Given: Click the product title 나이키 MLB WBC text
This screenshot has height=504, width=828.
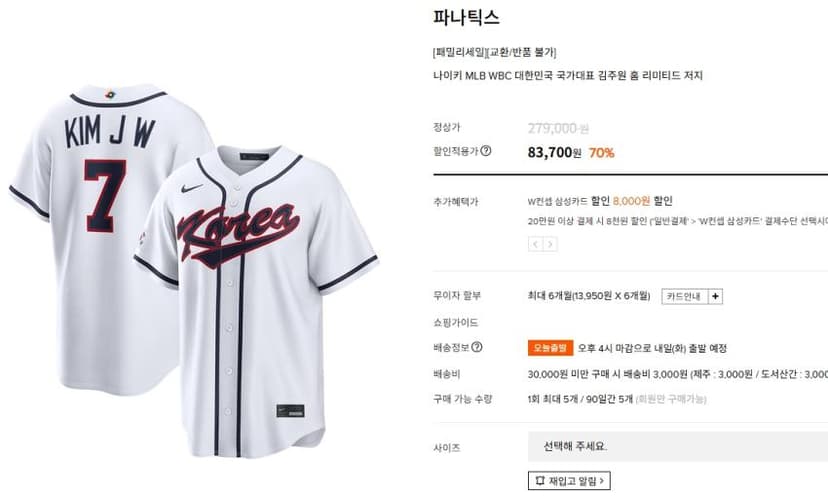Looking at the screenshot, I should tap(568, 76).
